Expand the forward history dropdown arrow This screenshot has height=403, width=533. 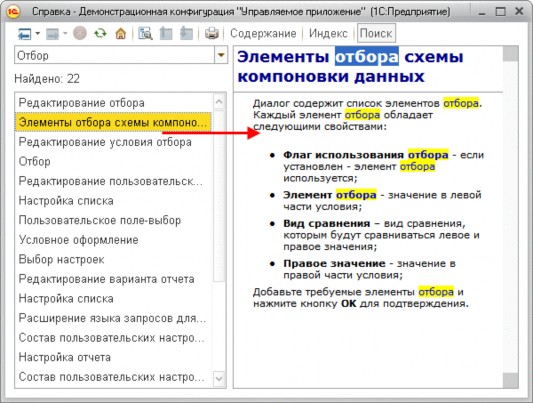coord(65,33)
